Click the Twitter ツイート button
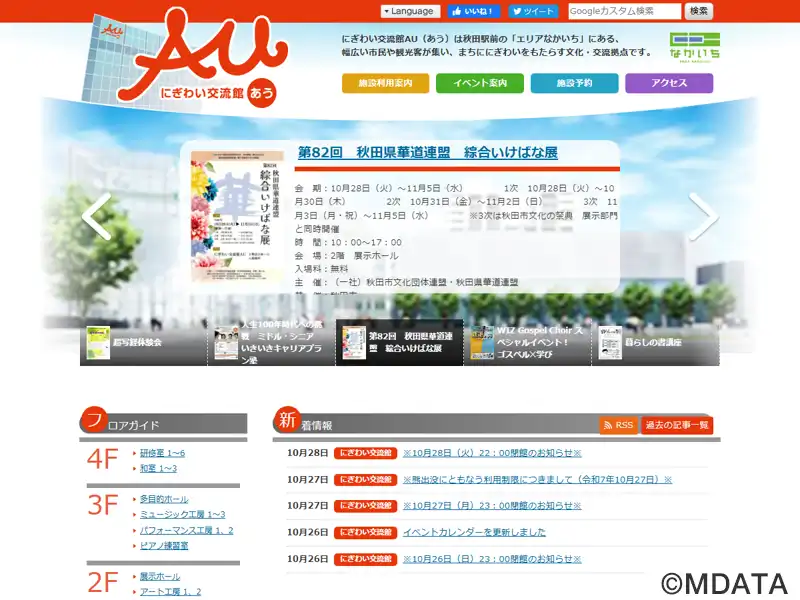Image resolution: width=800 pixels, height=600 pixels. coord(533,11)
